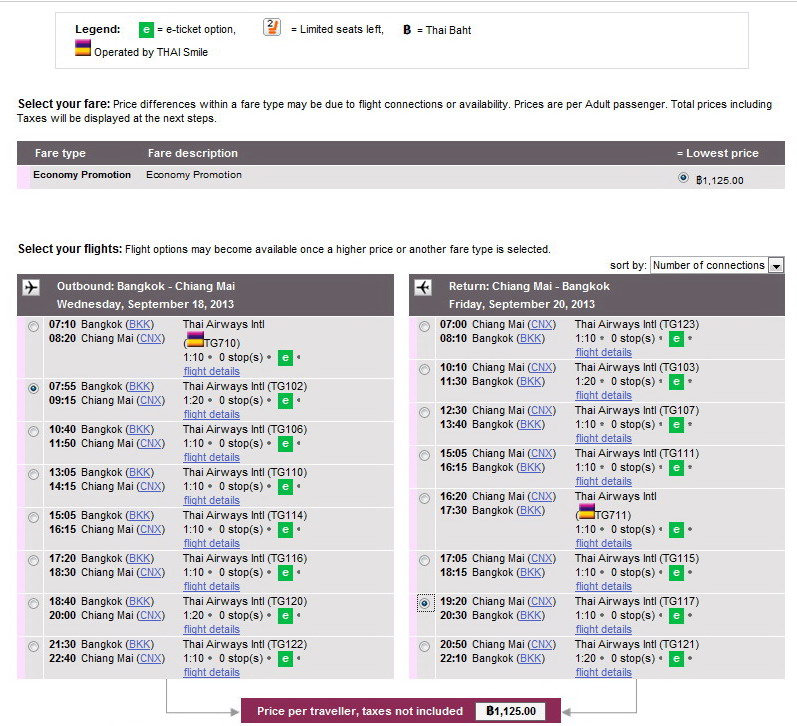
Task: Click CNX link in 16:15 outbound arrival row
Action: coord(150,529)
